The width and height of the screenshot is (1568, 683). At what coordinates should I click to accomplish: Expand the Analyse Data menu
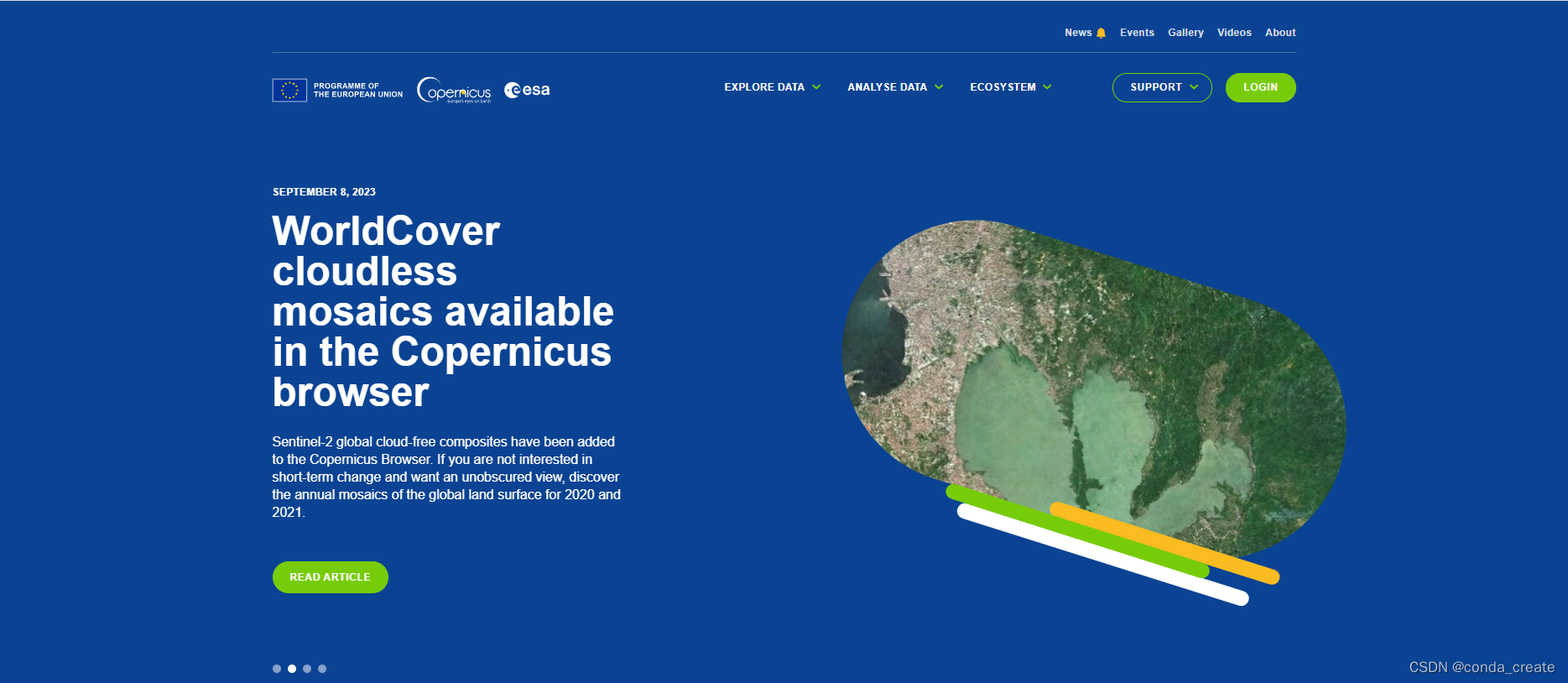(895, 87)
